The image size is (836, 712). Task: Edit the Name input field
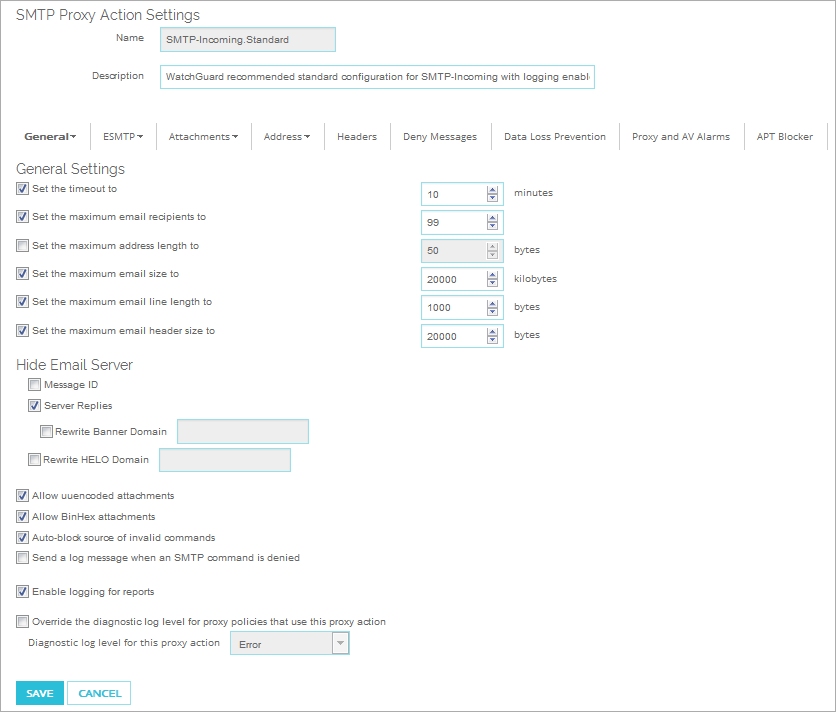pyautogui.click(x=246, y=39)
